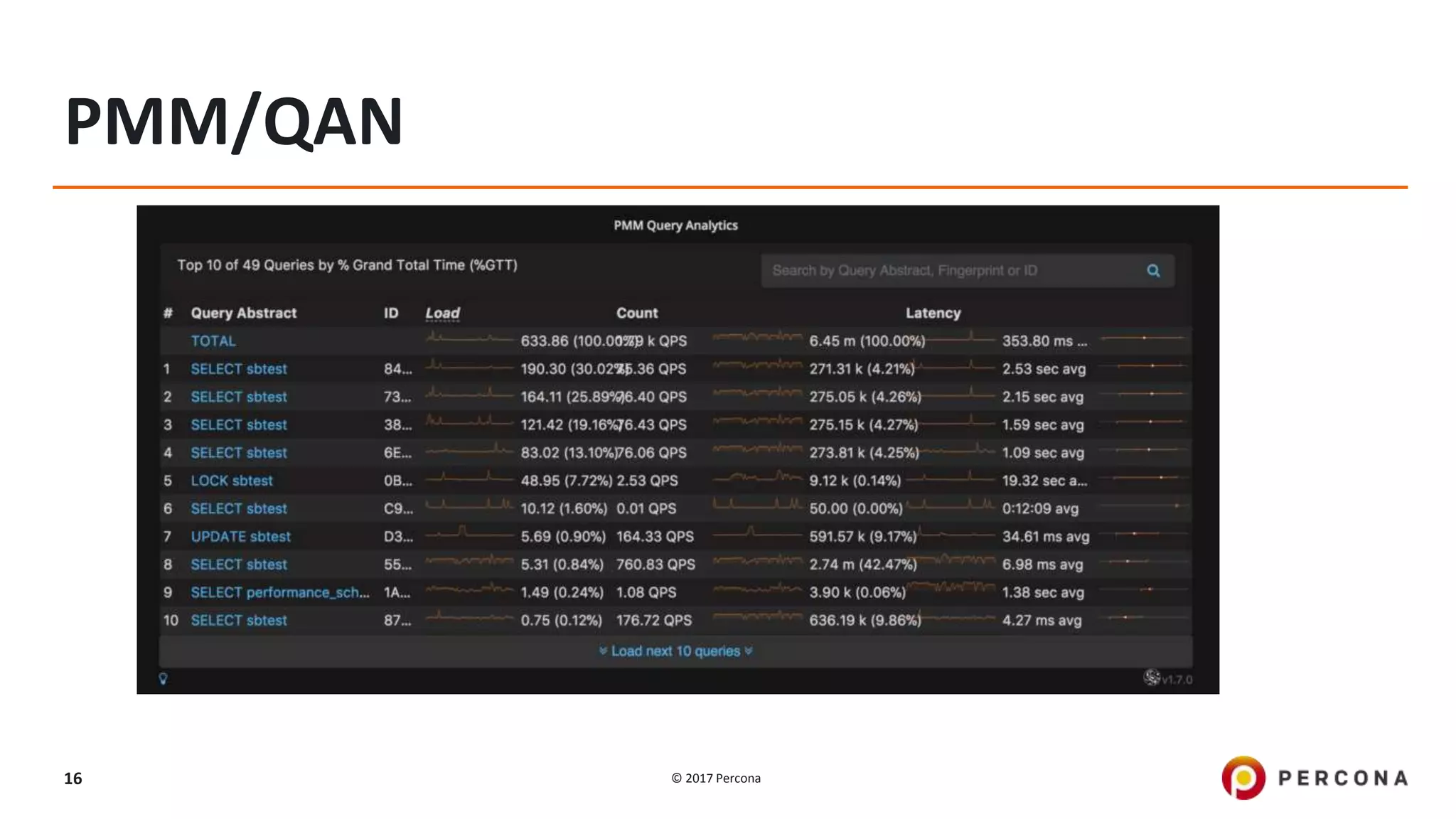Click the ID column header
This screenshot has width=1456, height=819.
point(391,313)
